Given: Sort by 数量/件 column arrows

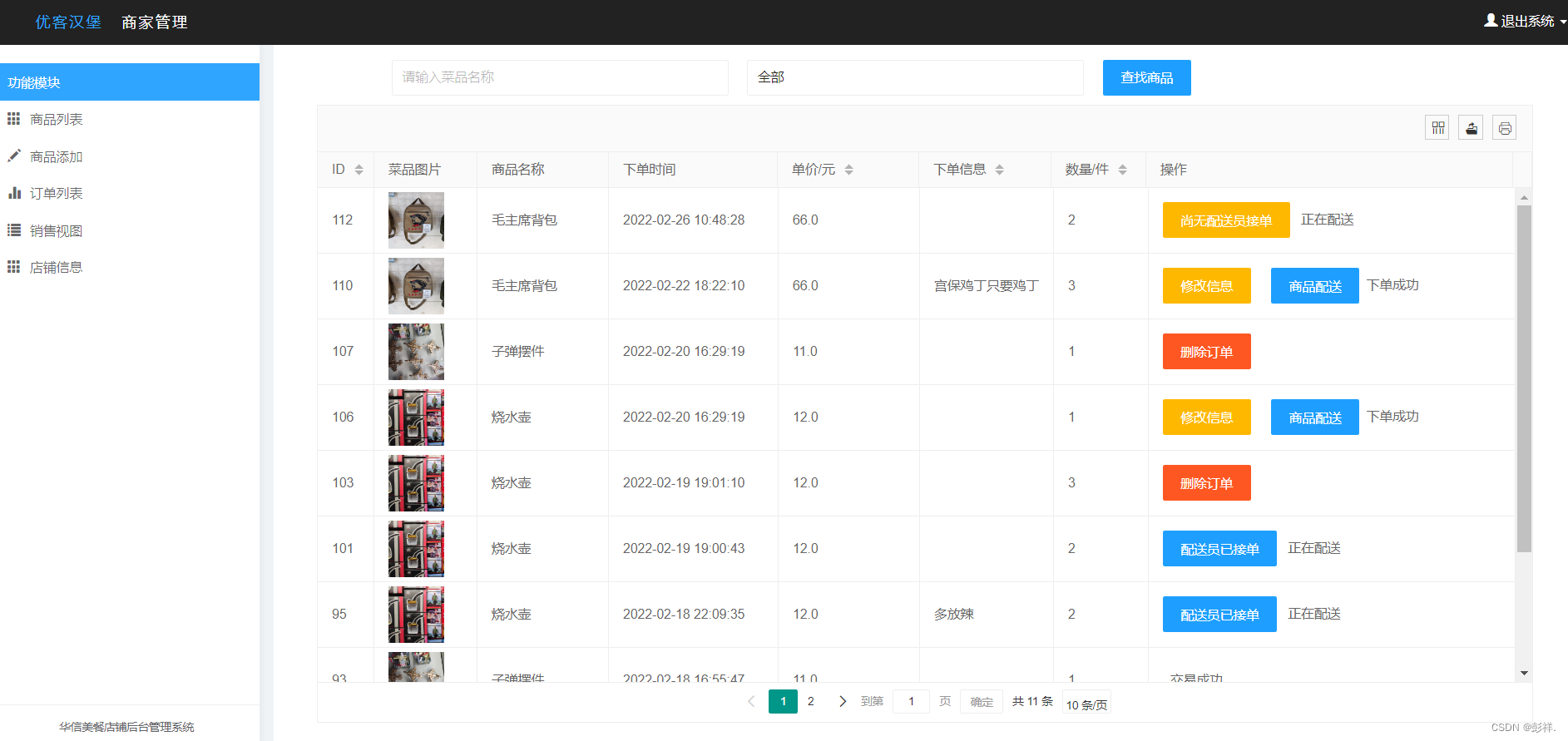Looking at the screenshot, I should [1123, 170].
